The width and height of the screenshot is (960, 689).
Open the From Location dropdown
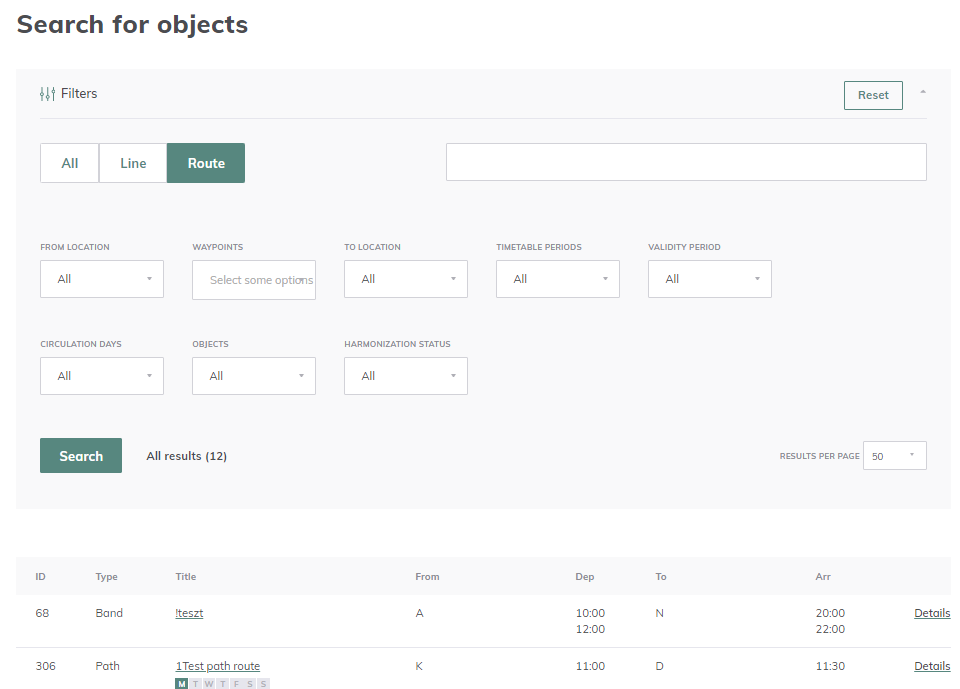pyautogui.click(x=102, y=279)
